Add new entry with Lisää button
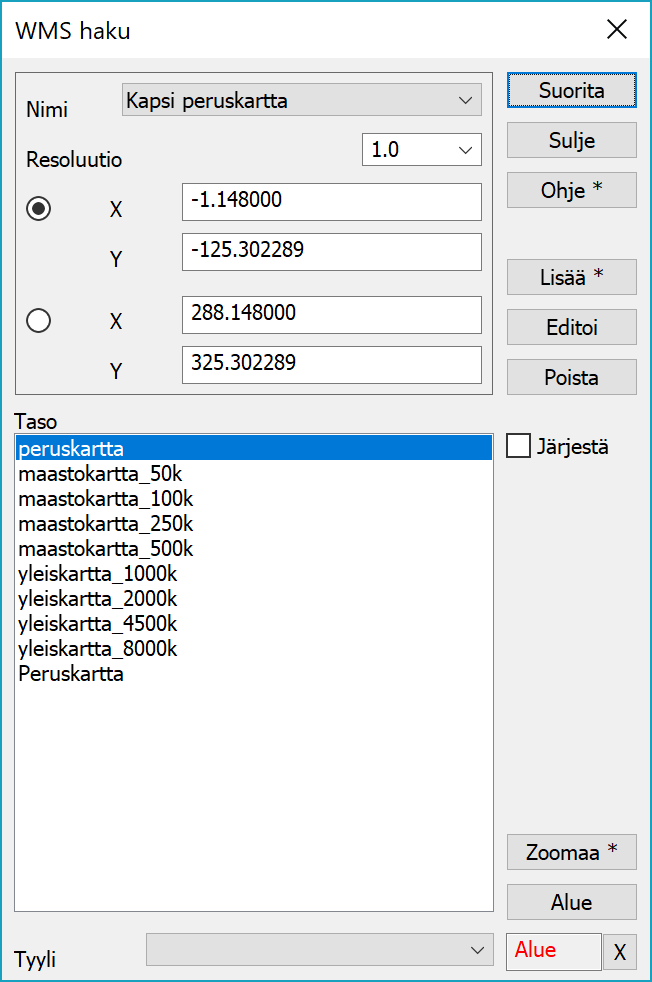Viewport: 652px width, 982px height. [x=571, y=277]
